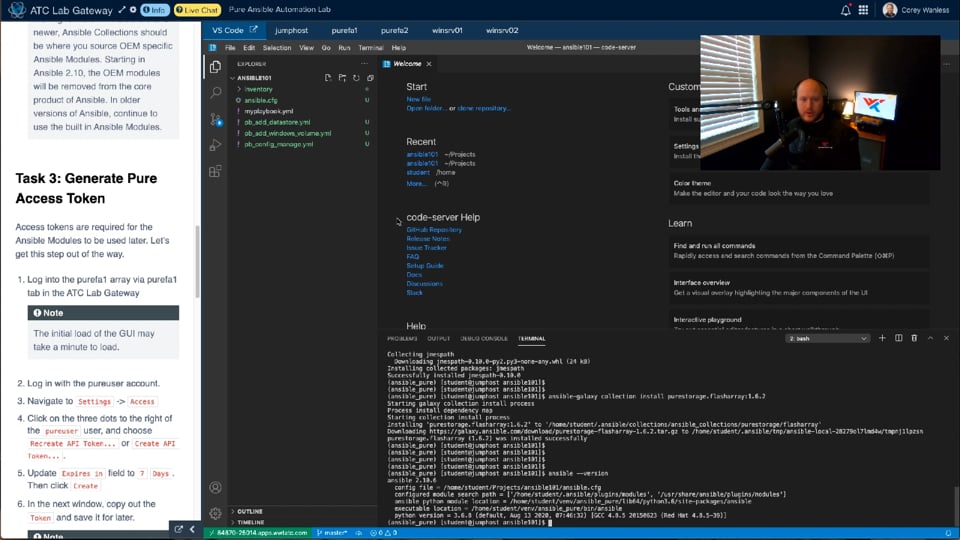Switch to the jumphost tab

tap(291, 30)
